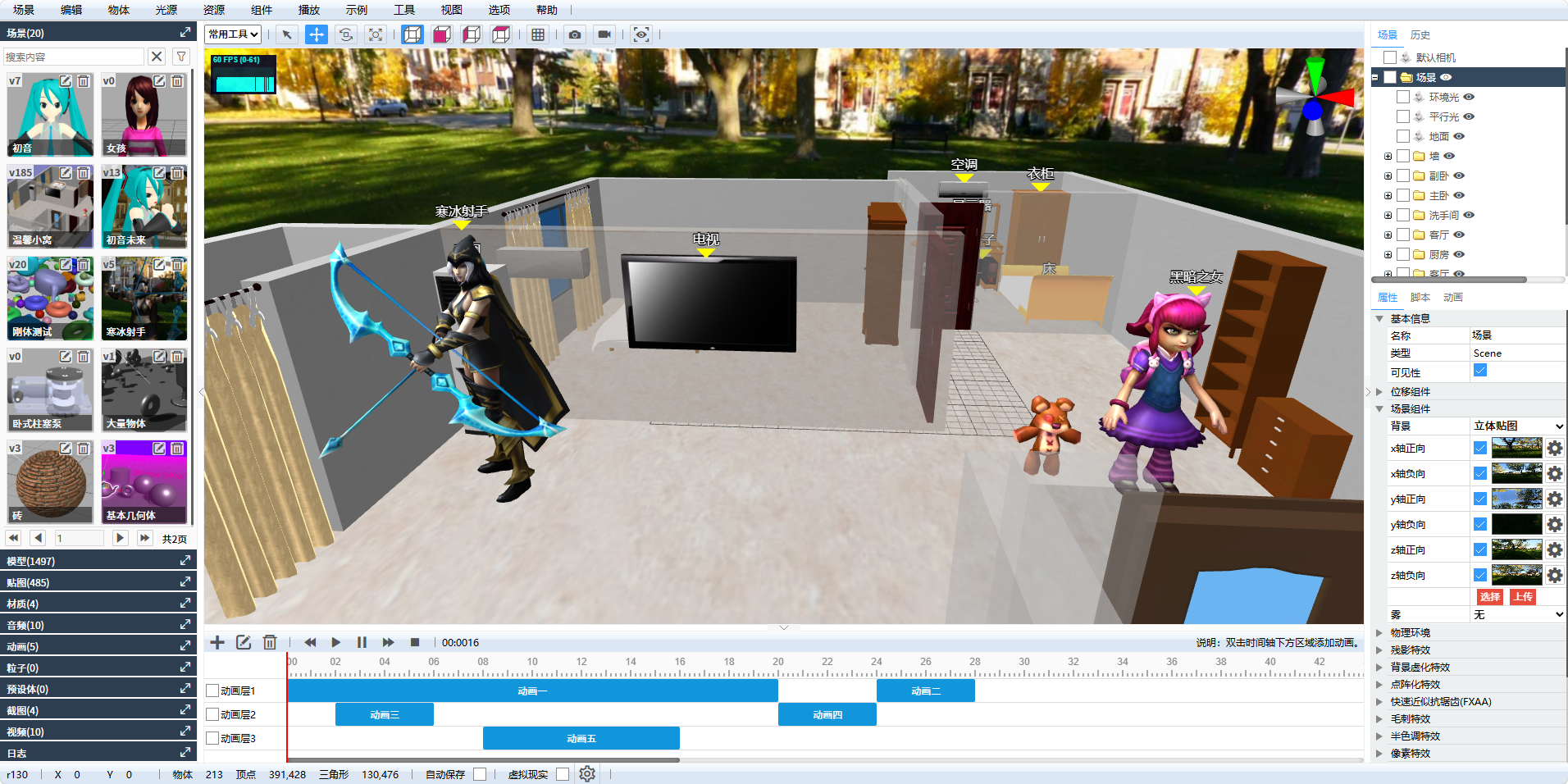1568x784 pixels.
Task: Select the 动画五 clip on timeline
Action: coord(581,738)
